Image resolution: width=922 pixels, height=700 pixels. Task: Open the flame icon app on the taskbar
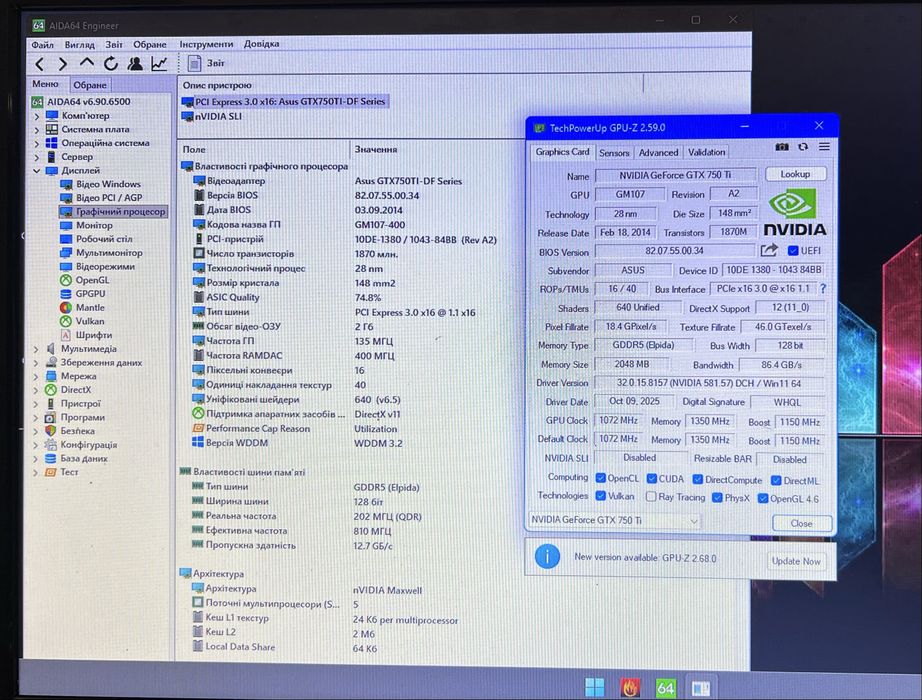click(x=630, y=688)
